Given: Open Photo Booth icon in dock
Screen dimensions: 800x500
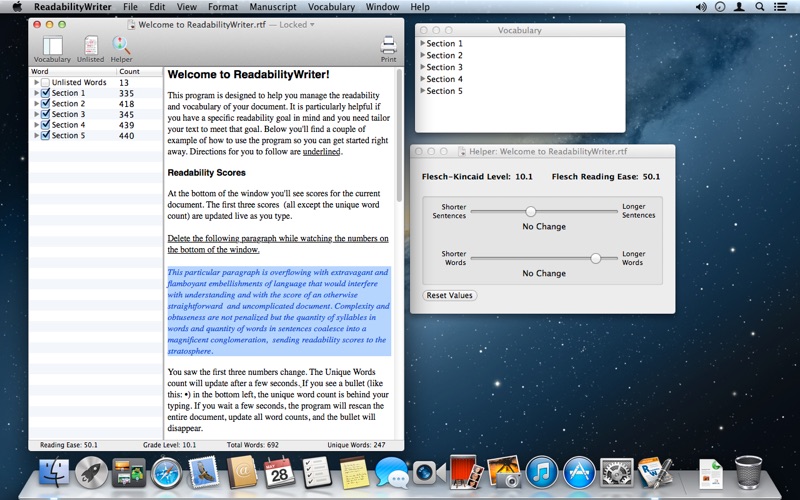Looking at the screenshot, I should coord(466,472).
